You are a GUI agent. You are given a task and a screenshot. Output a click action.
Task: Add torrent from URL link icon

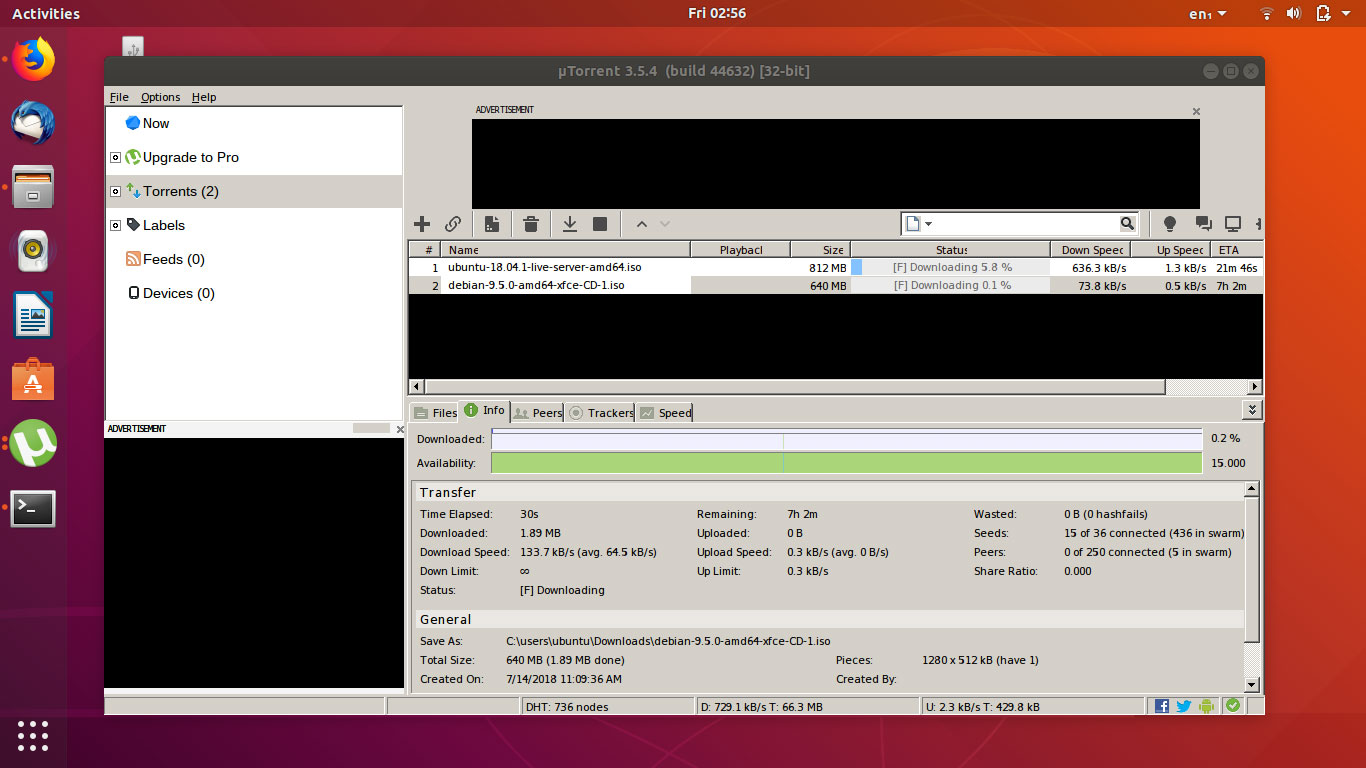click(x=453, y=224)
